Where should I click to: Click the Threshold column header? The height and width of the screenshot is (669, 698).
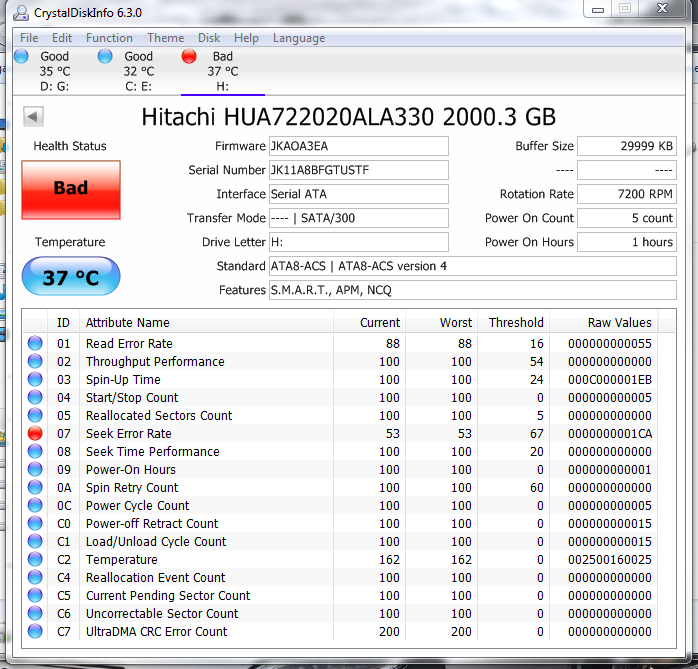(513, 322)
